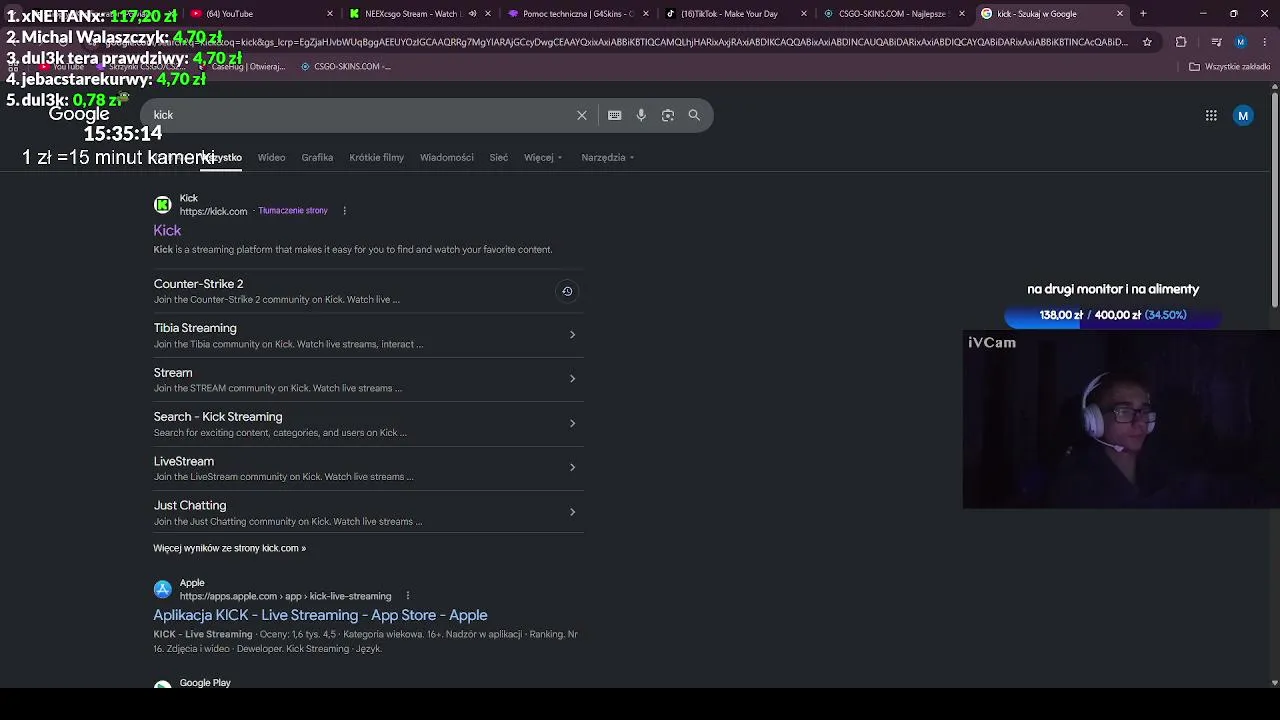
Task: Click the magnifier search submit icon
Action: (x=694, y=115)
